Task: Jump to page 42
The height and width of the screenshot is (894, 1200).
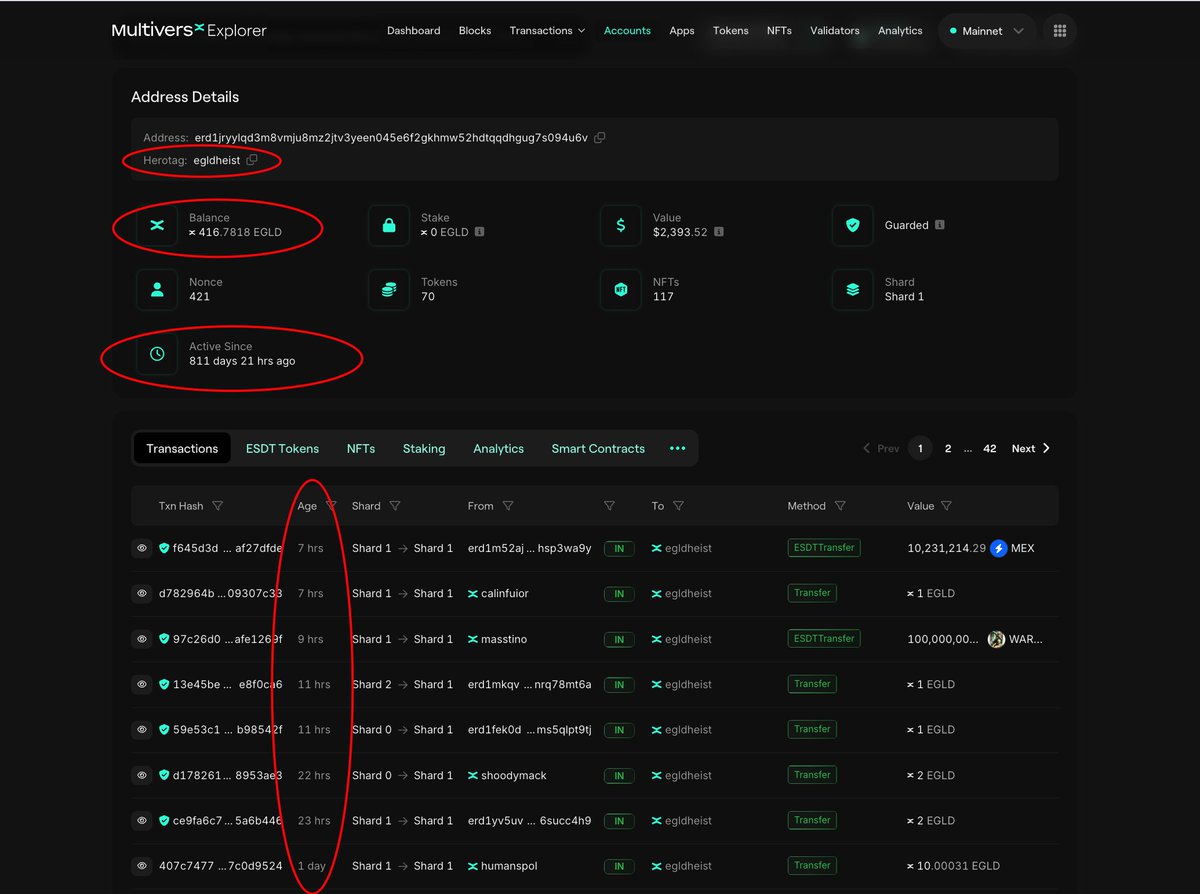Action: pyautogui.click(x=990, y=449)
